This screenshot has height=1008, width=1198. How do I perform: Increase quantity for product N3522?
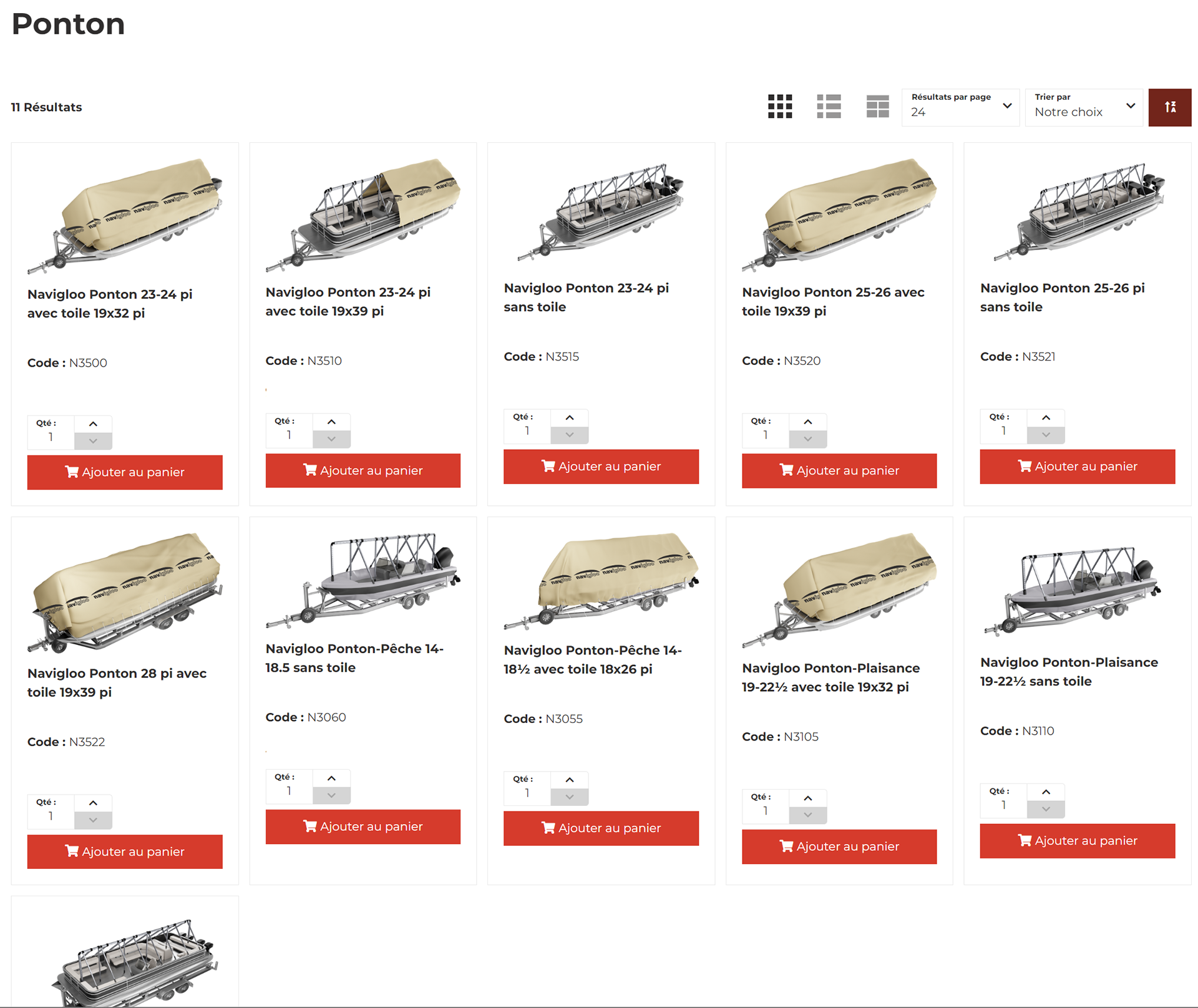93,803
